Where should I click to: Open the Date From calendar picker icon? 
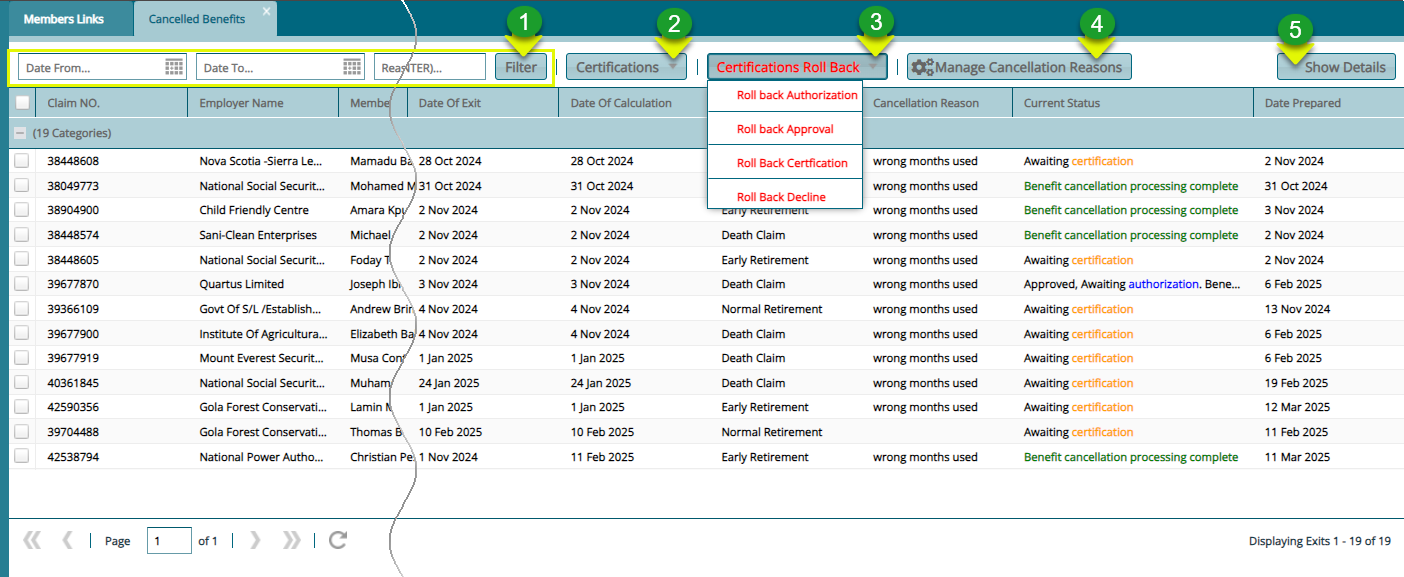174,67
